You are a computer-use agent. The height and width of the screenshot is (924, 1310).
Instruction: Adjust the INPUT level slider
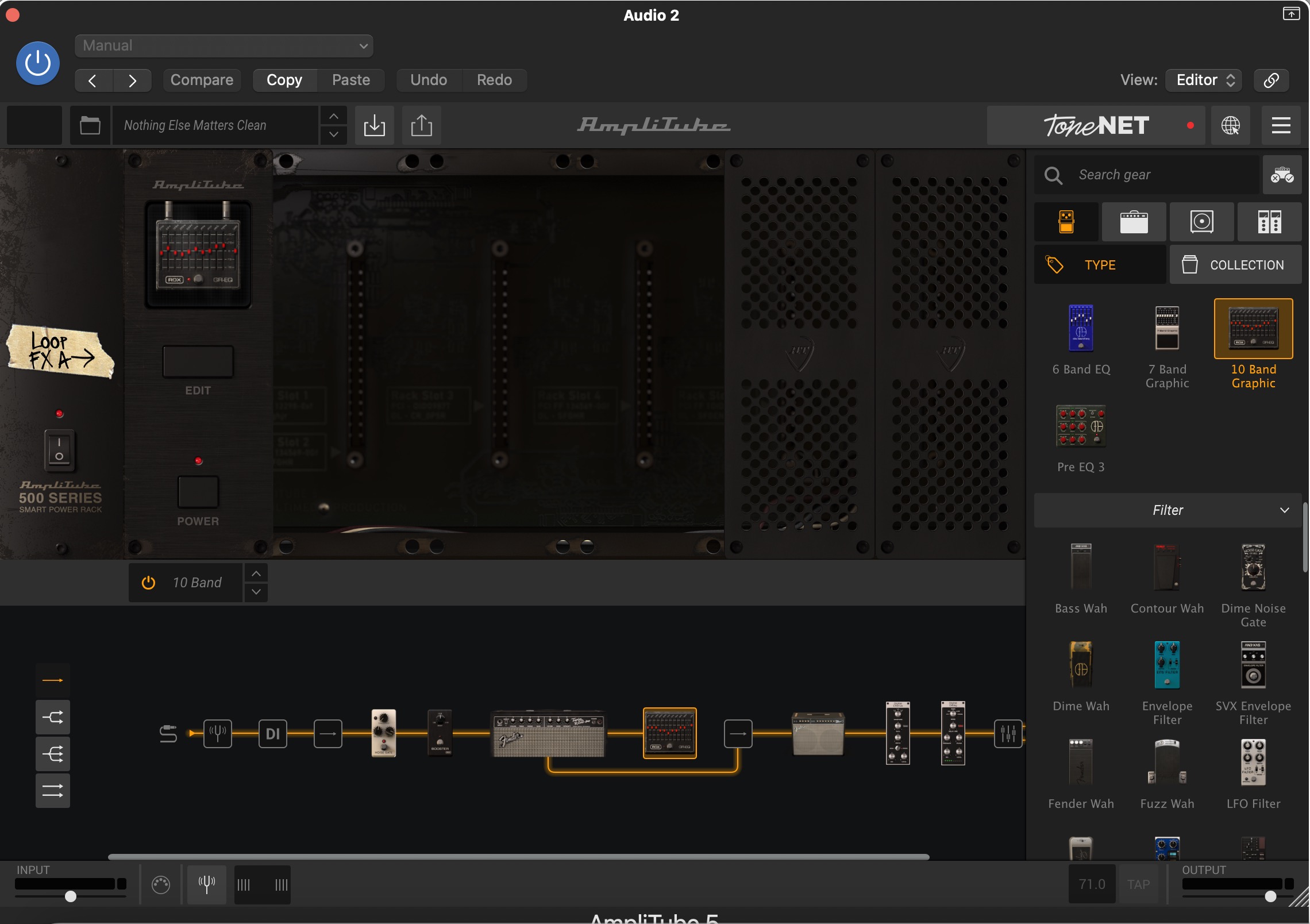click(x=71, y=896)
